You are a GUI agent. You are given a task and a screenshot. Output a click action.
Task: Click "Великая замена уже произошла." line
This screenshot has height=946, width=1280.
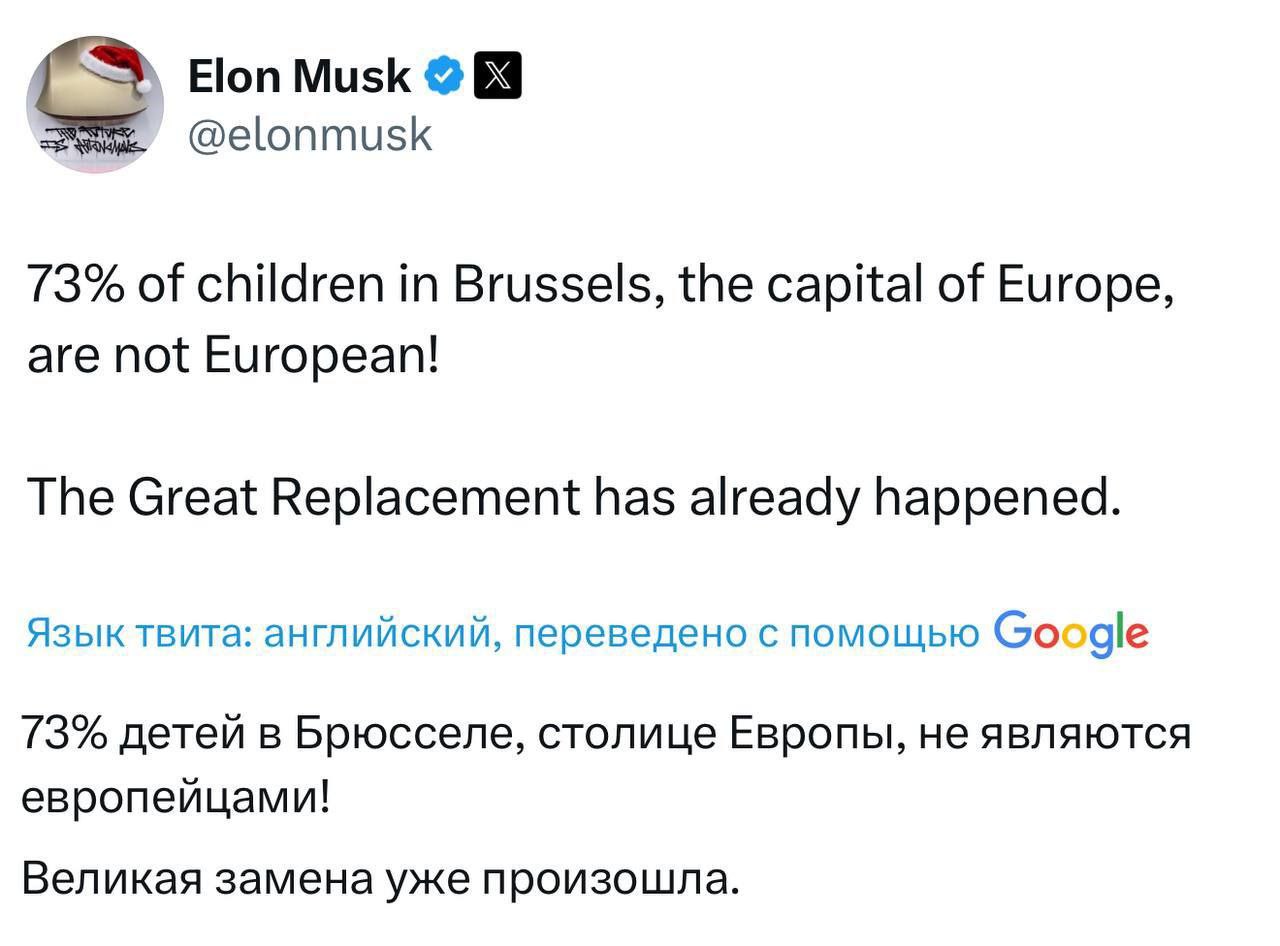(380, 878)
